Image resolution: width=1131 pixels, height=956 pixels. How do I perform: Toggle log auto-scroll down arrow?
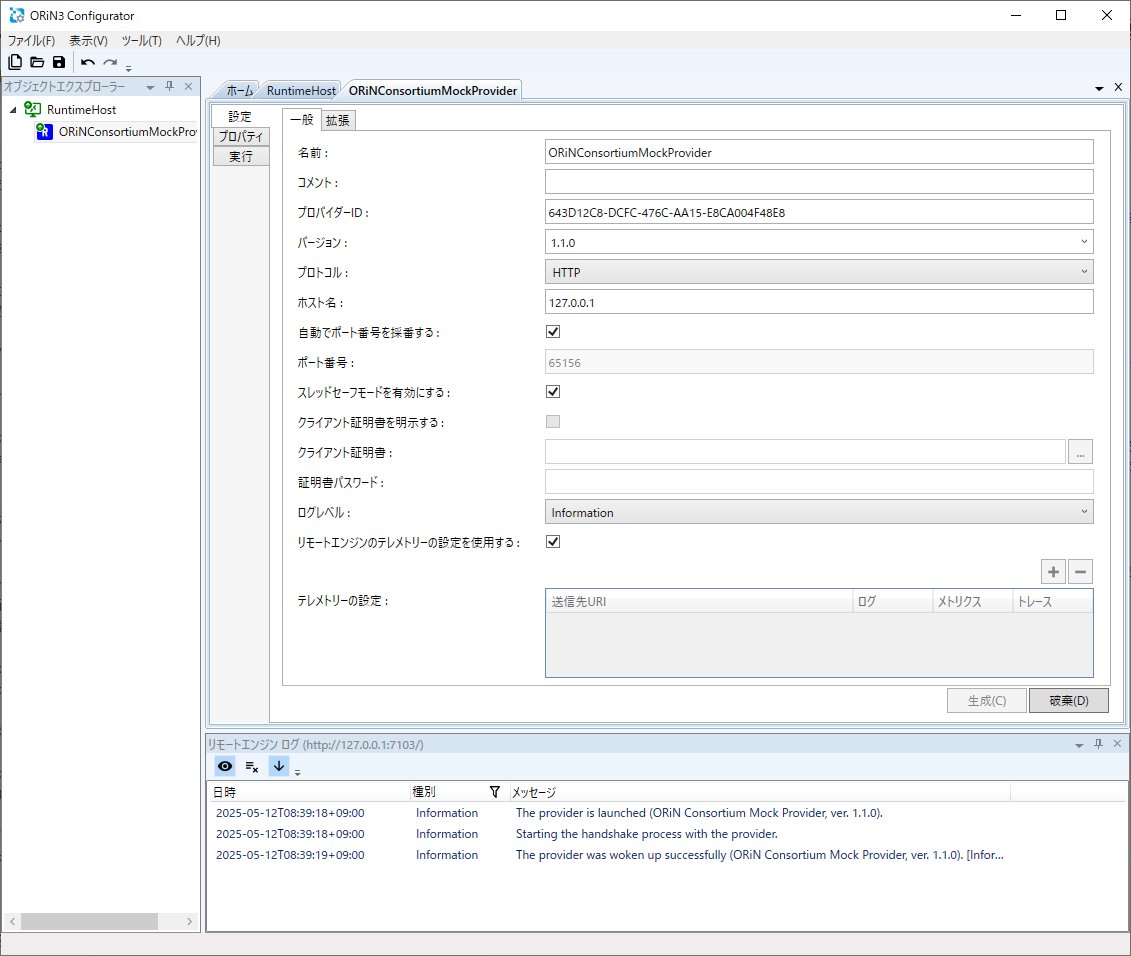[x=278, y=766]
